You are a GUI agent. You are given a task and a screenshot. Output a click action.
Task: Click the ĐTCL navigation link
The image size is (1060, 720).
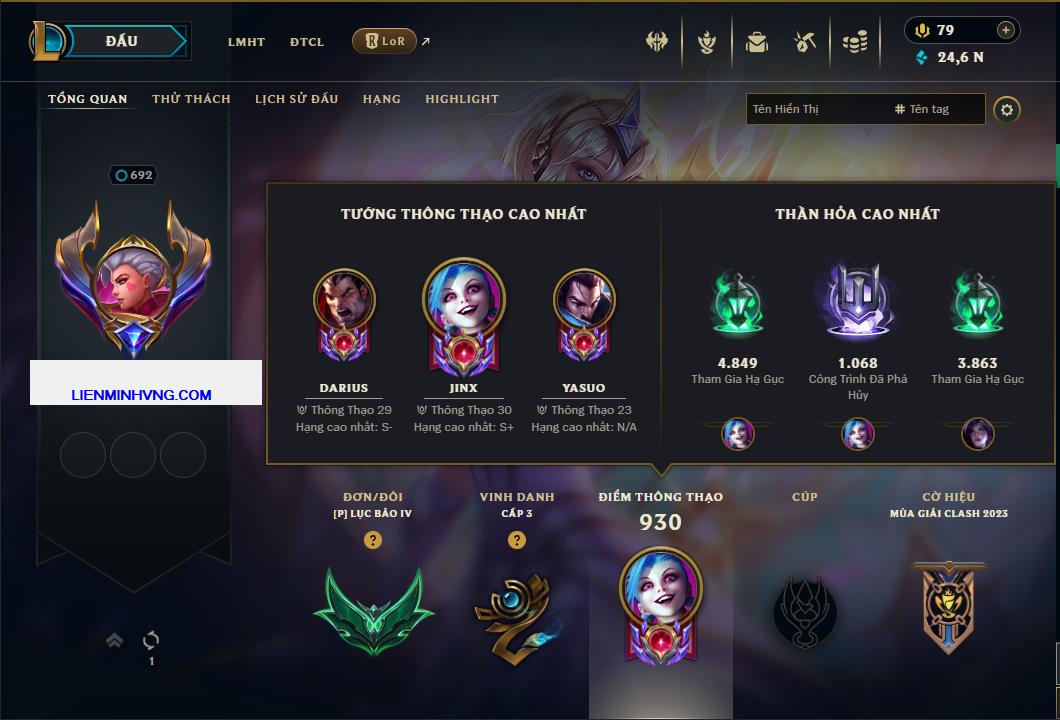coord(307,42)
